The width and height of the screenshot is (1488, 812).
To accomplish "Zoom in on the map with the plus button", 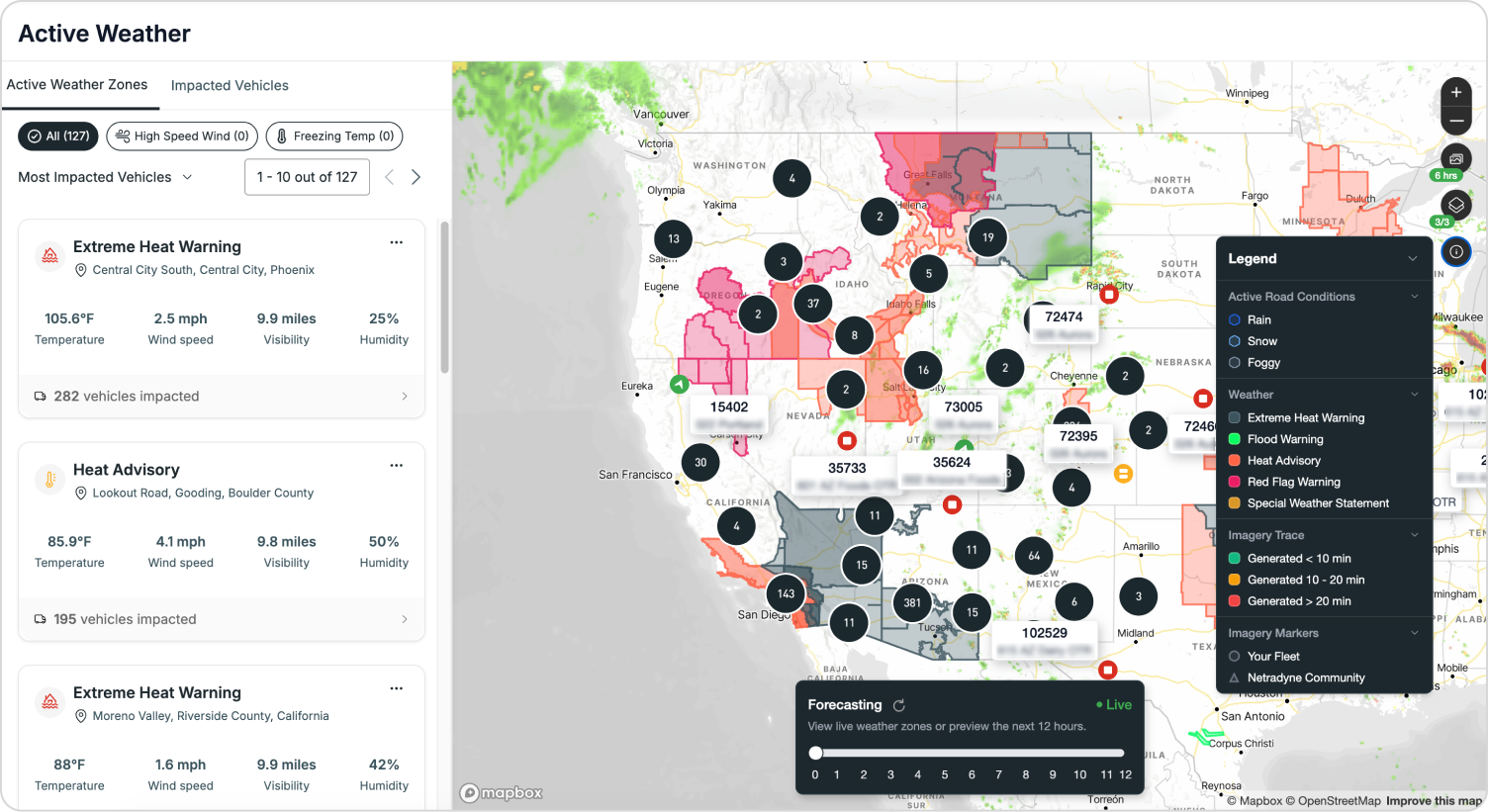I will coord(1455,92).
